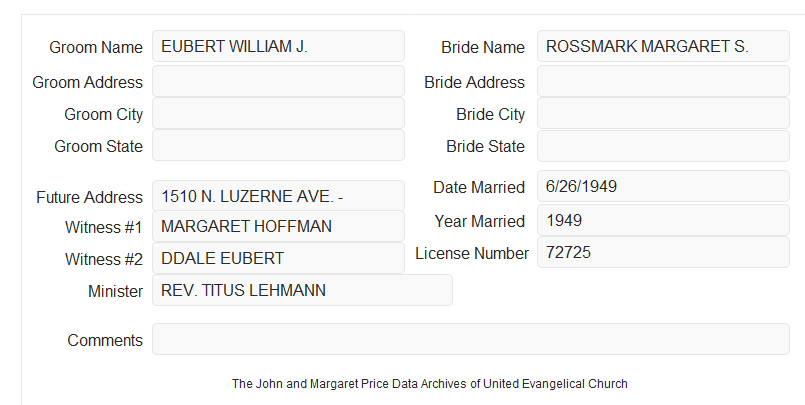
Task: Click the License Number label
Action: [x=472, y=254]
